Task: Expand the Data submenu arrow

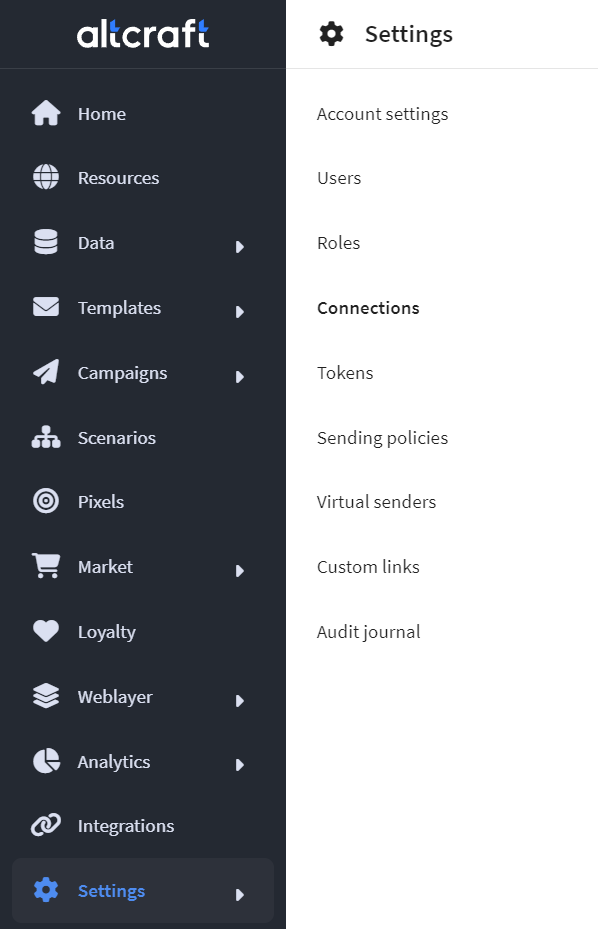Action: click(x=239, y=246)
